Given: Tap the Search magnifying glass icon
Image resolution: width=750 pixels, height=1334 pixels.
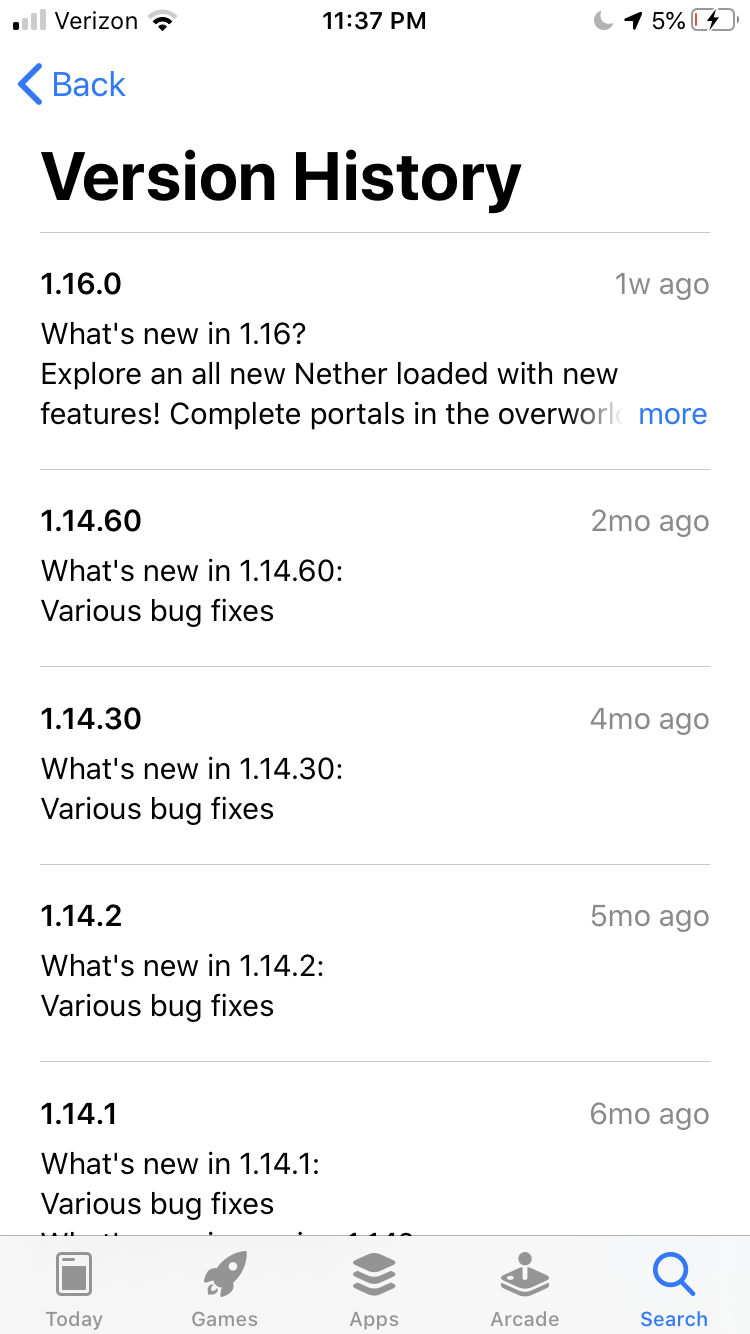Looking at the screenshot, I should tap(674, 1274).
